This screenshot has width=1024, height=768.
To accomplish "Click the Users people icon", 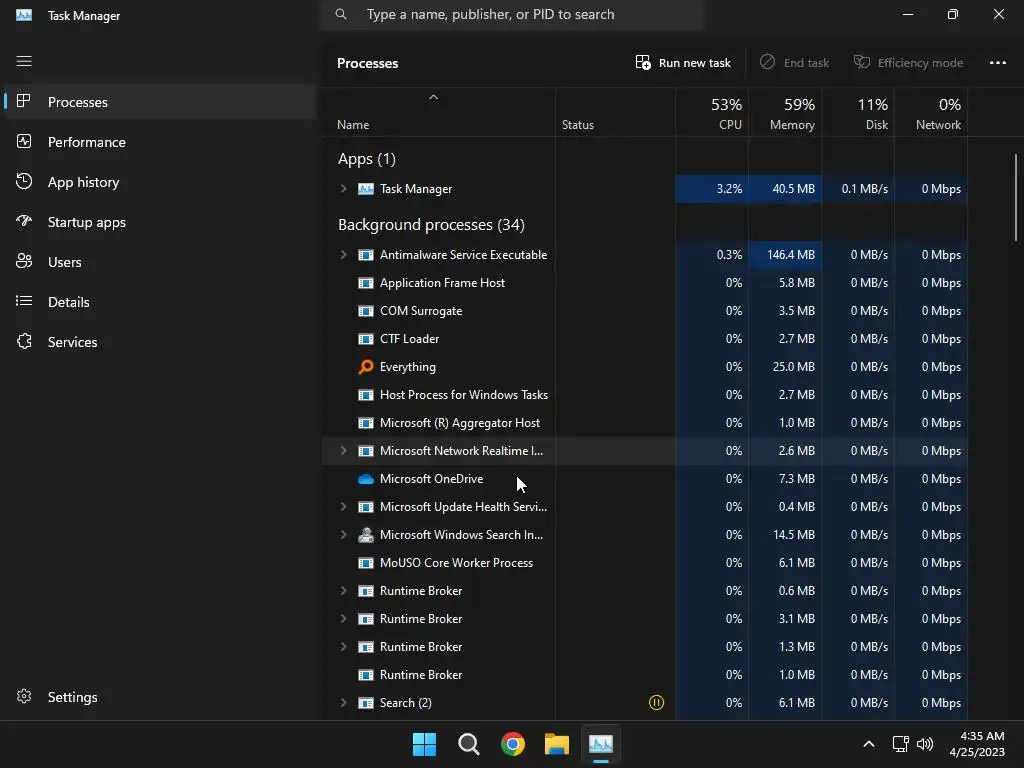I will 24,261.
